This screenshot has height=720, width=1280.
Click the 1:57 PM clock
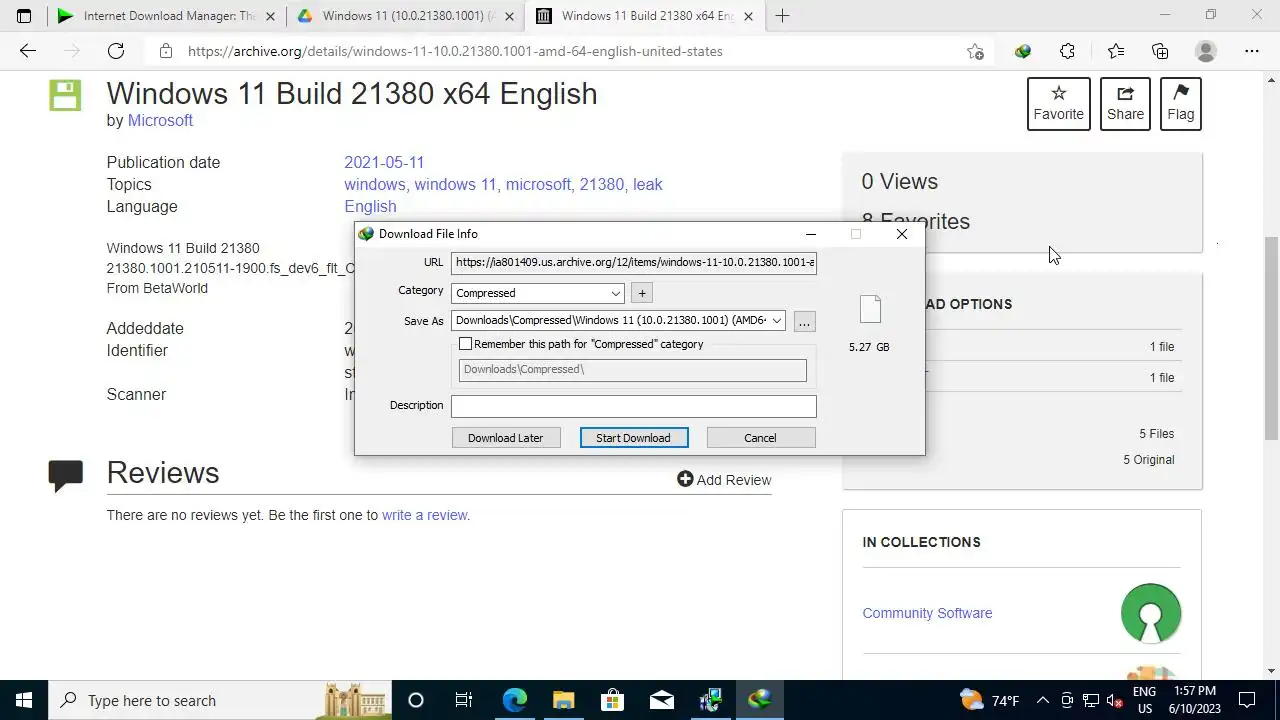click(x=1194, y=691)
